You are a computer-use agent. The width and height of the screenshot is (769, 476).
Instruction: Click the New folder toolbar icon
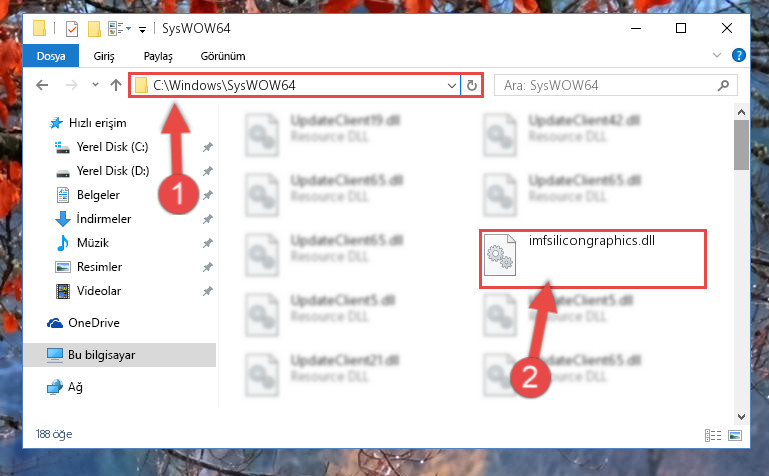click(94, 29)
